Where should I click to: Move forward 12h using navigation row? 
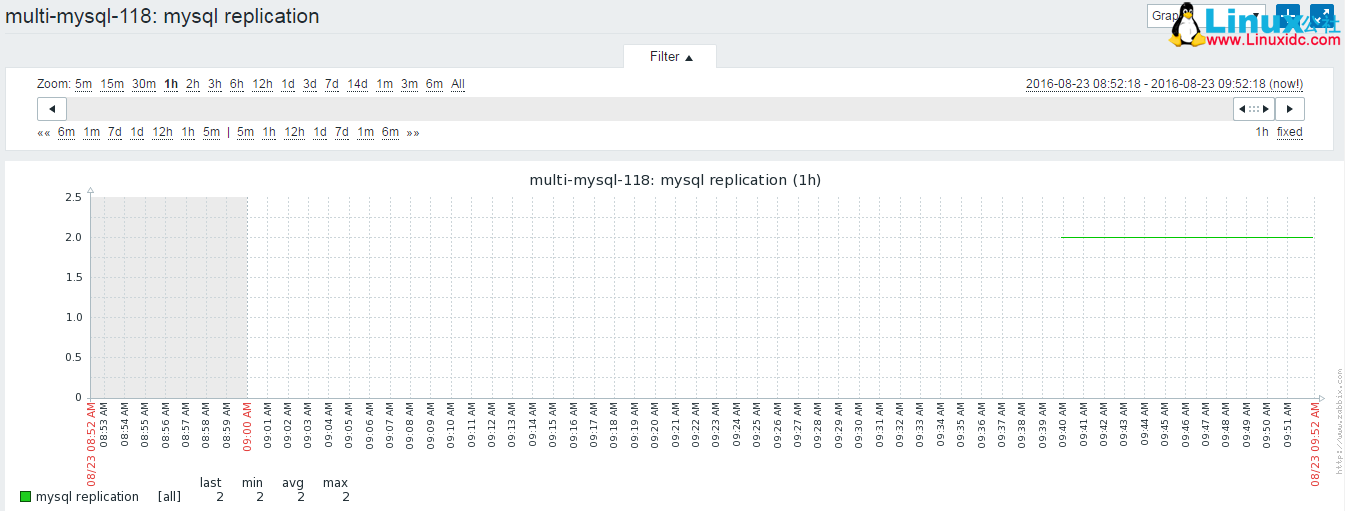(x=294, y=132)
